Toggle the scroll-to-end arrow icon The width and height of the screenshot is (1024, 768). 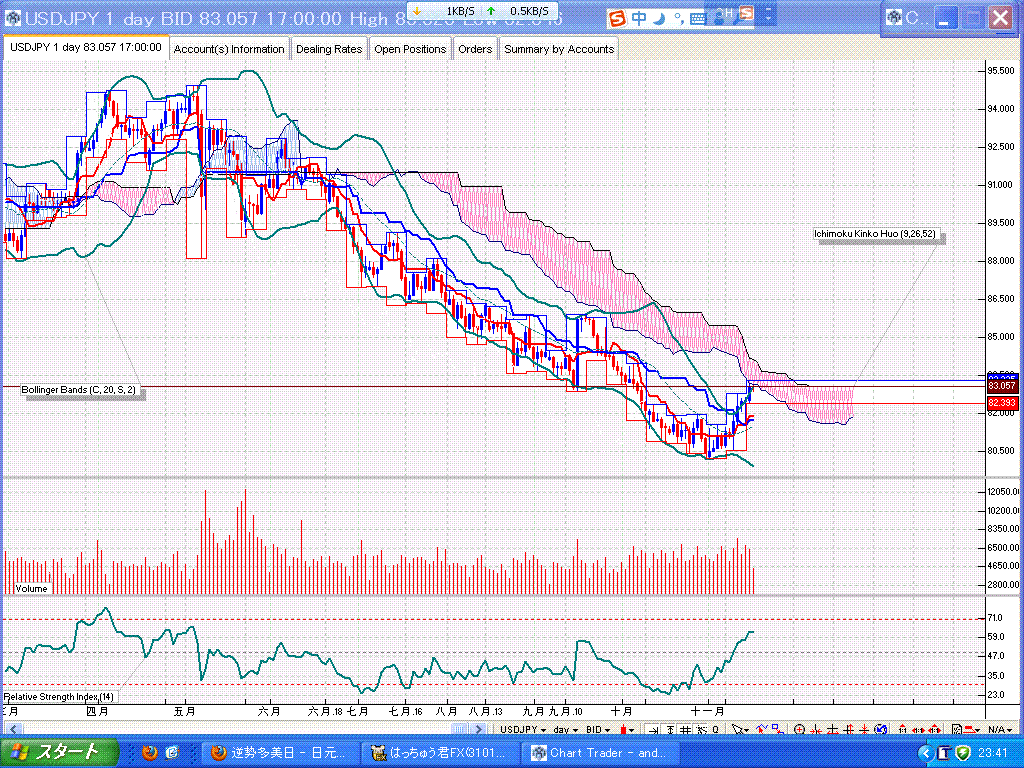point(651,729)
